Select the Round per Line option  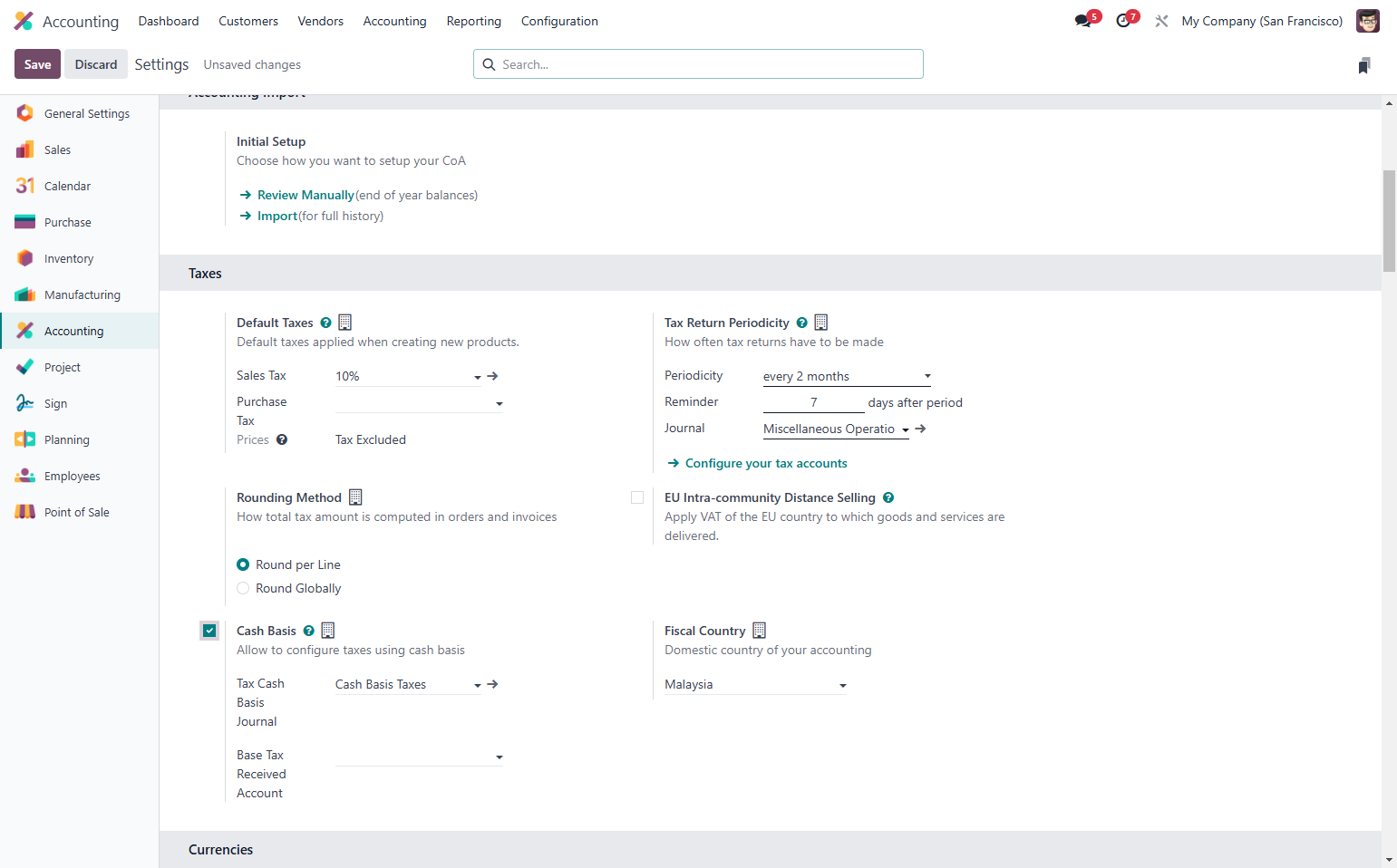(x=243, y=564)
